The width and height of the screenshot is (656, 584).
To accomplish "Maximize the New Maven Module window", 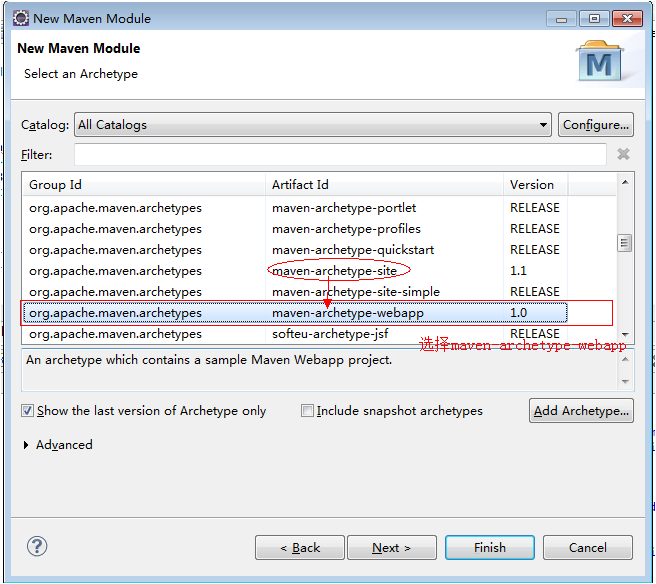I will (x=594, y=19).
